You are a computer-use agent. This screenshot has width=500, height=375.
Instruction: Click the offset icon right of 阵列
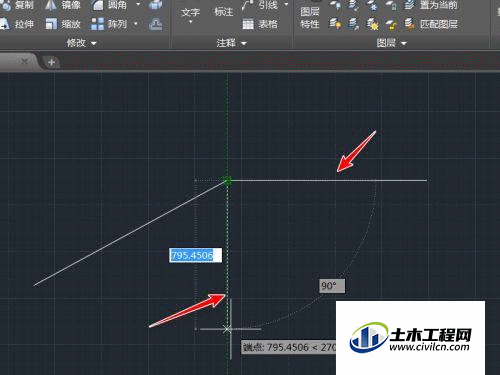point(155,24)
